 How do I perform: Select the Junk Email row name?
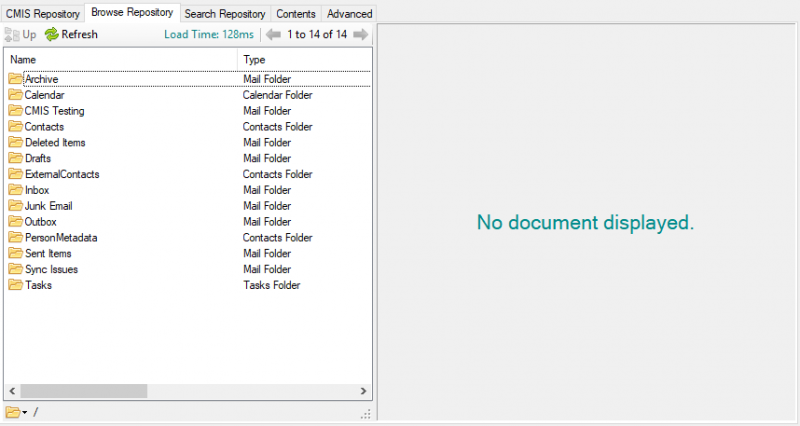48,206
